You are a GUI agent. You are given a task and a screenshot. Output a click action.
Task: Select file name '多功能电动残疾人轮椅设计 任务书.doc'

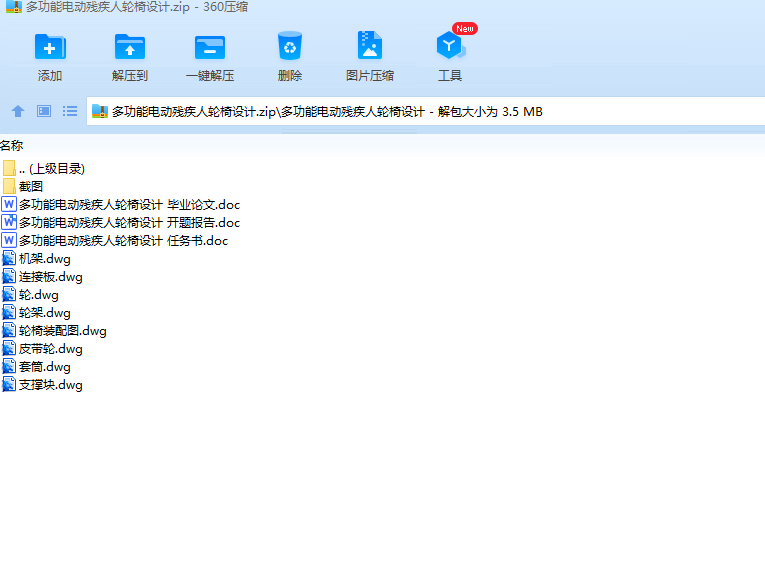[123, 240]
